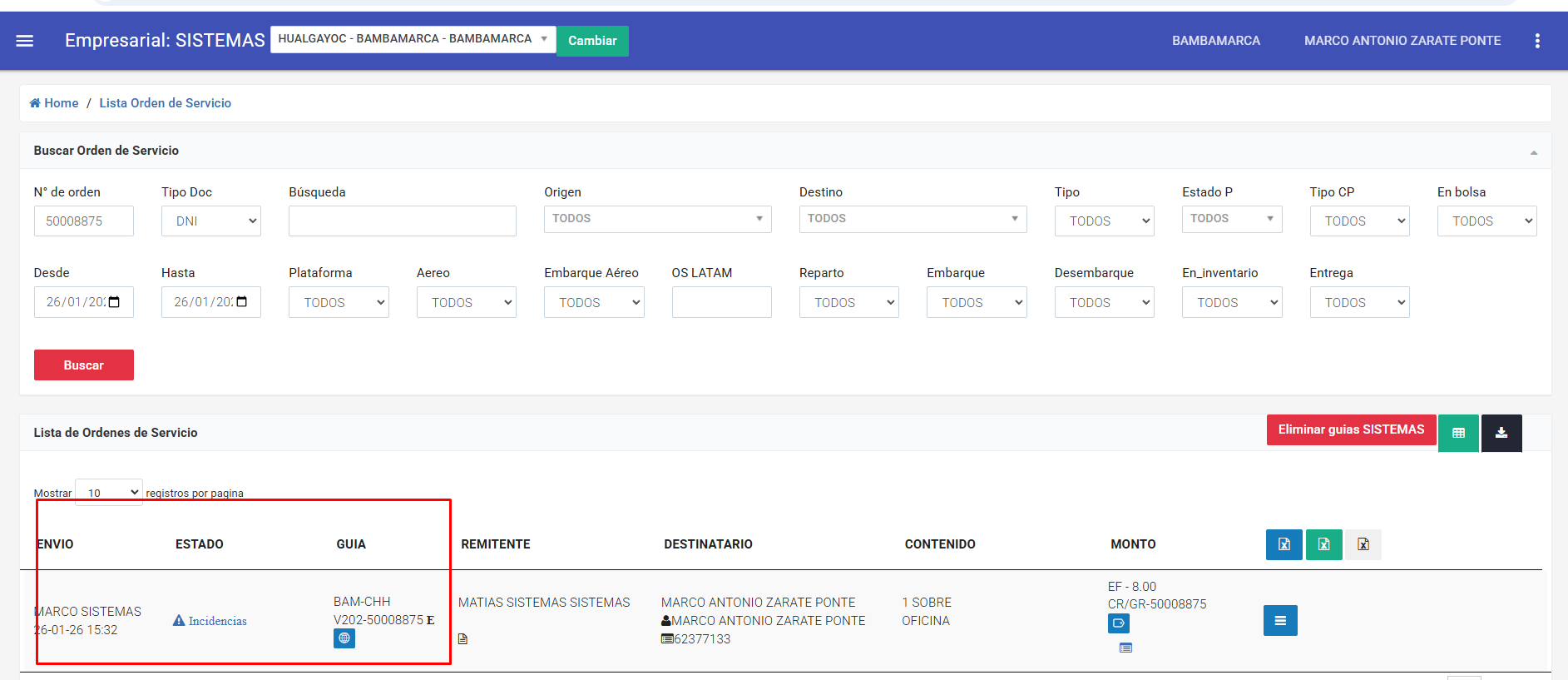Click the blue Excel export icon

click(x=1284, y=544)
